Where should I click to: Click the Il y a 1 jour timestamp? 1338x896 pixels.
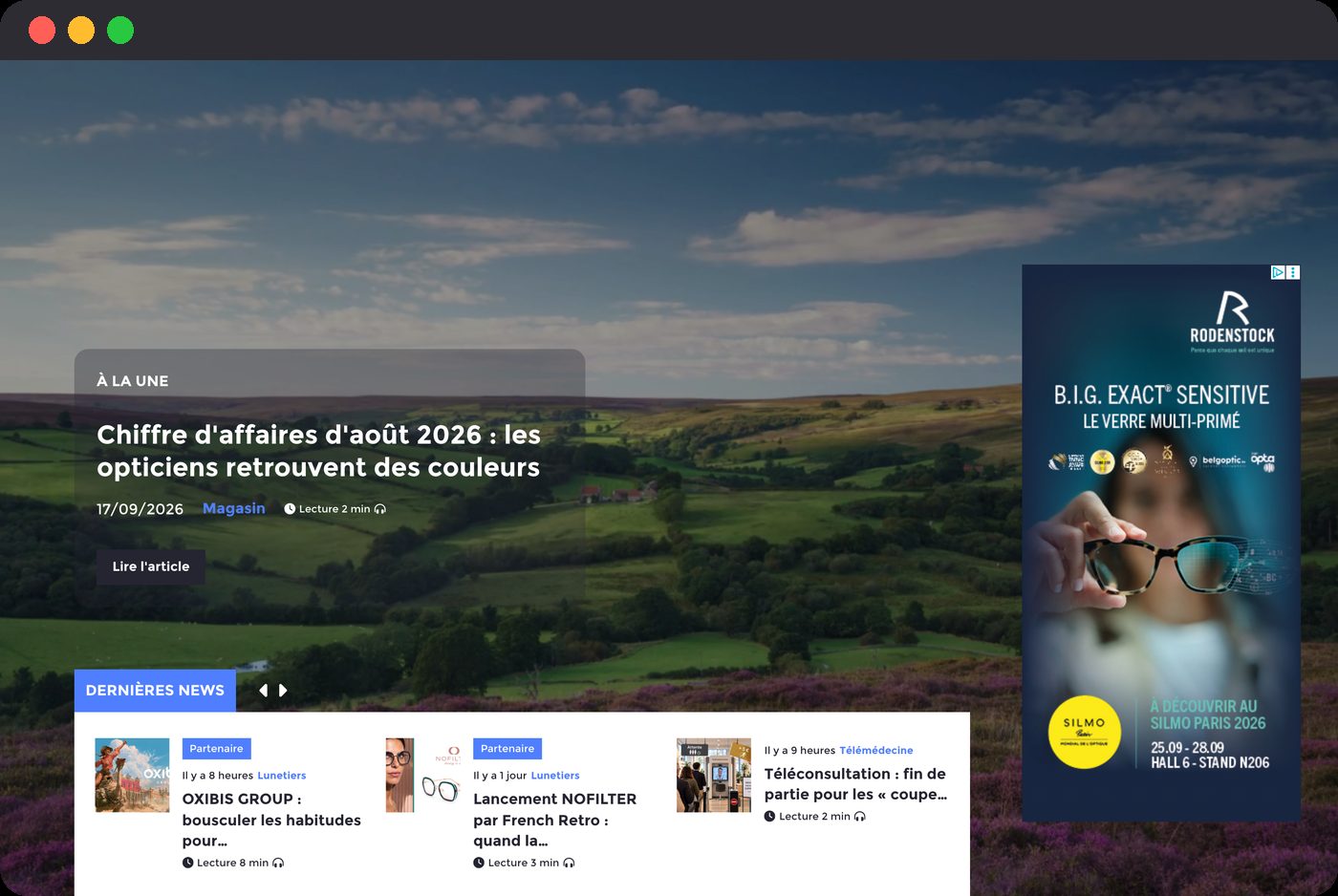tap(500, 776)
